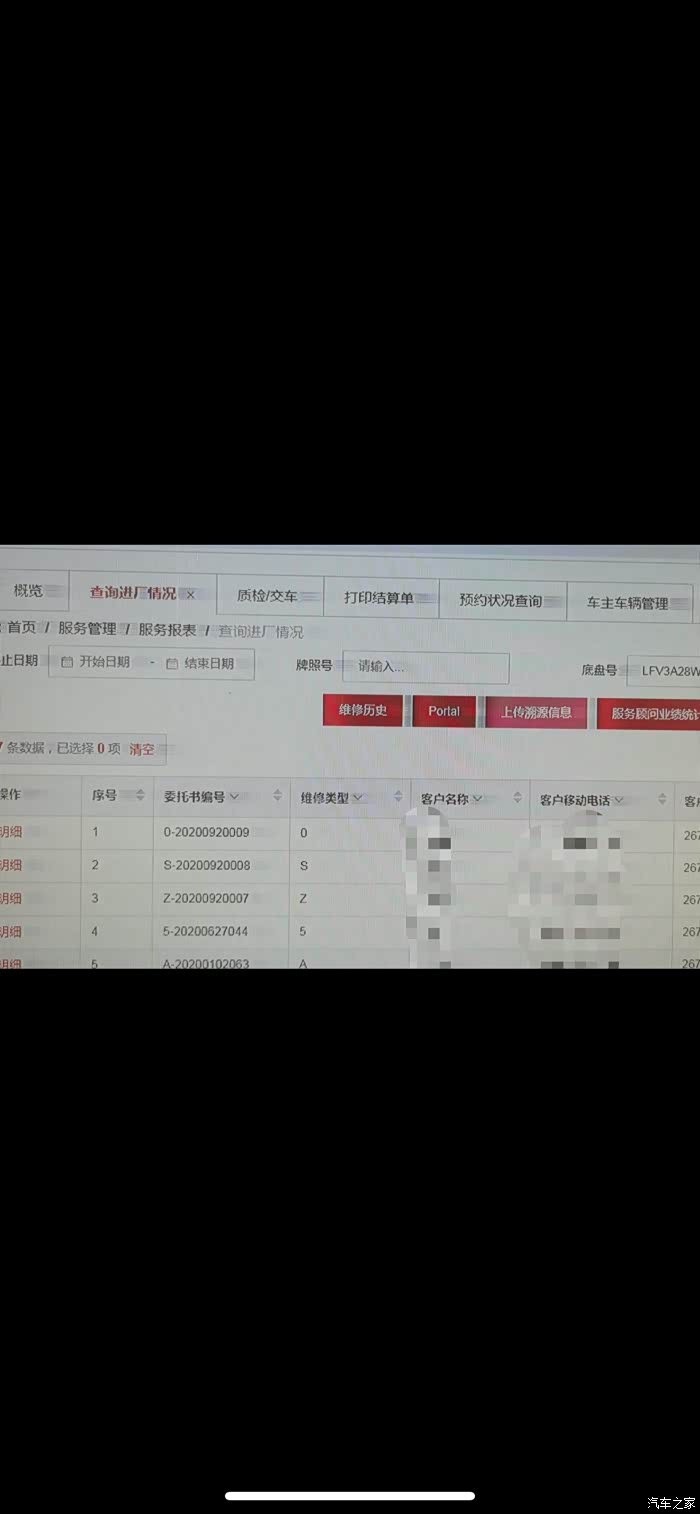The width and height of the screenshot is (700, 1514).
Task: Open 明细 for row Z-20200920007
Action: tap(11, 898)
